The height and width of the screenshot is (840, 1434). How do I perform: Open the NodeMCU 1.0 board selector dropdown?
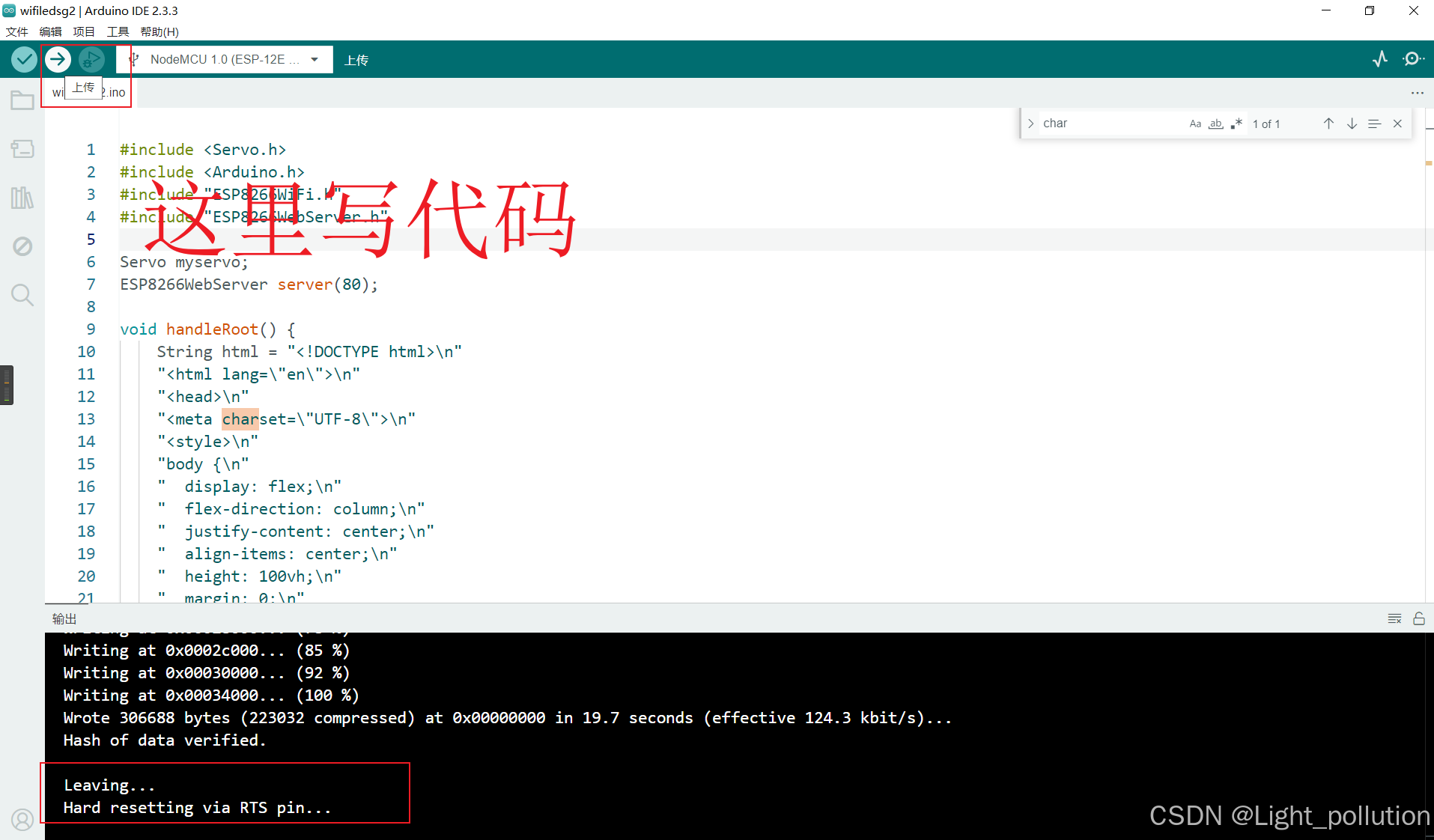coord(225,59)
